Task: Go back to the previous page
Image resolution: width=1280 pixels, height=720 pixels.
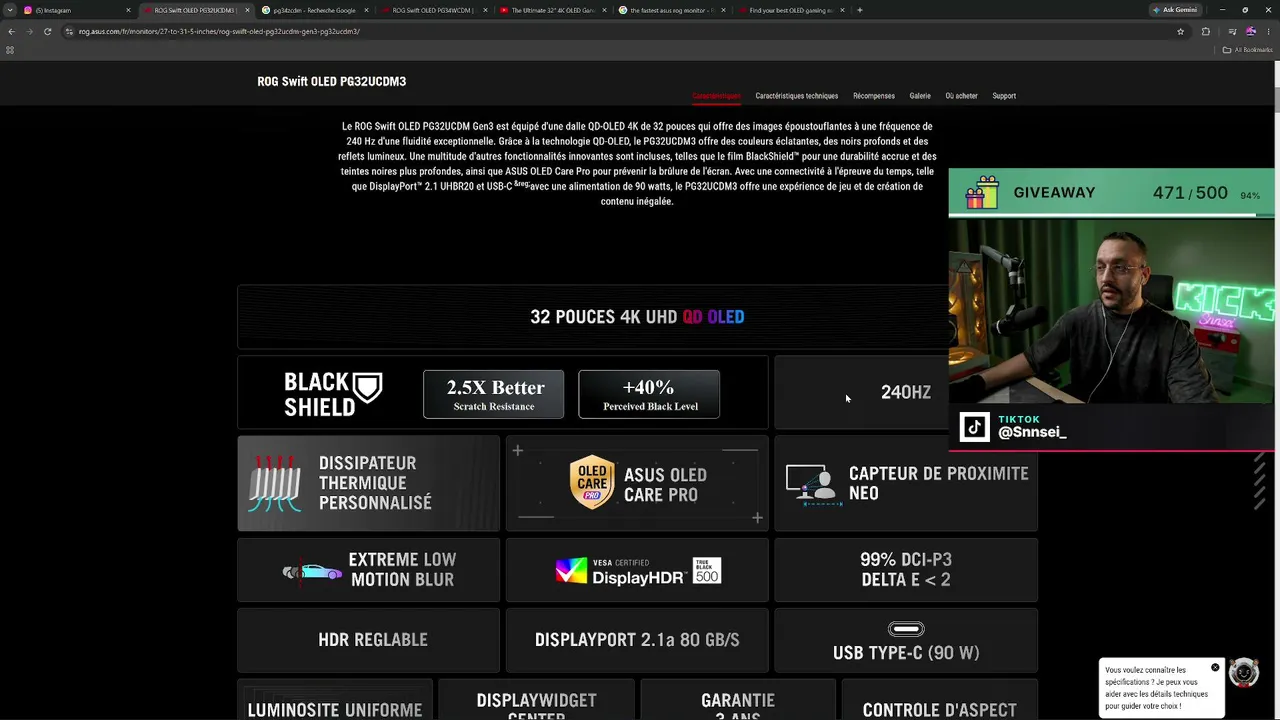Action: coord(11,31)
